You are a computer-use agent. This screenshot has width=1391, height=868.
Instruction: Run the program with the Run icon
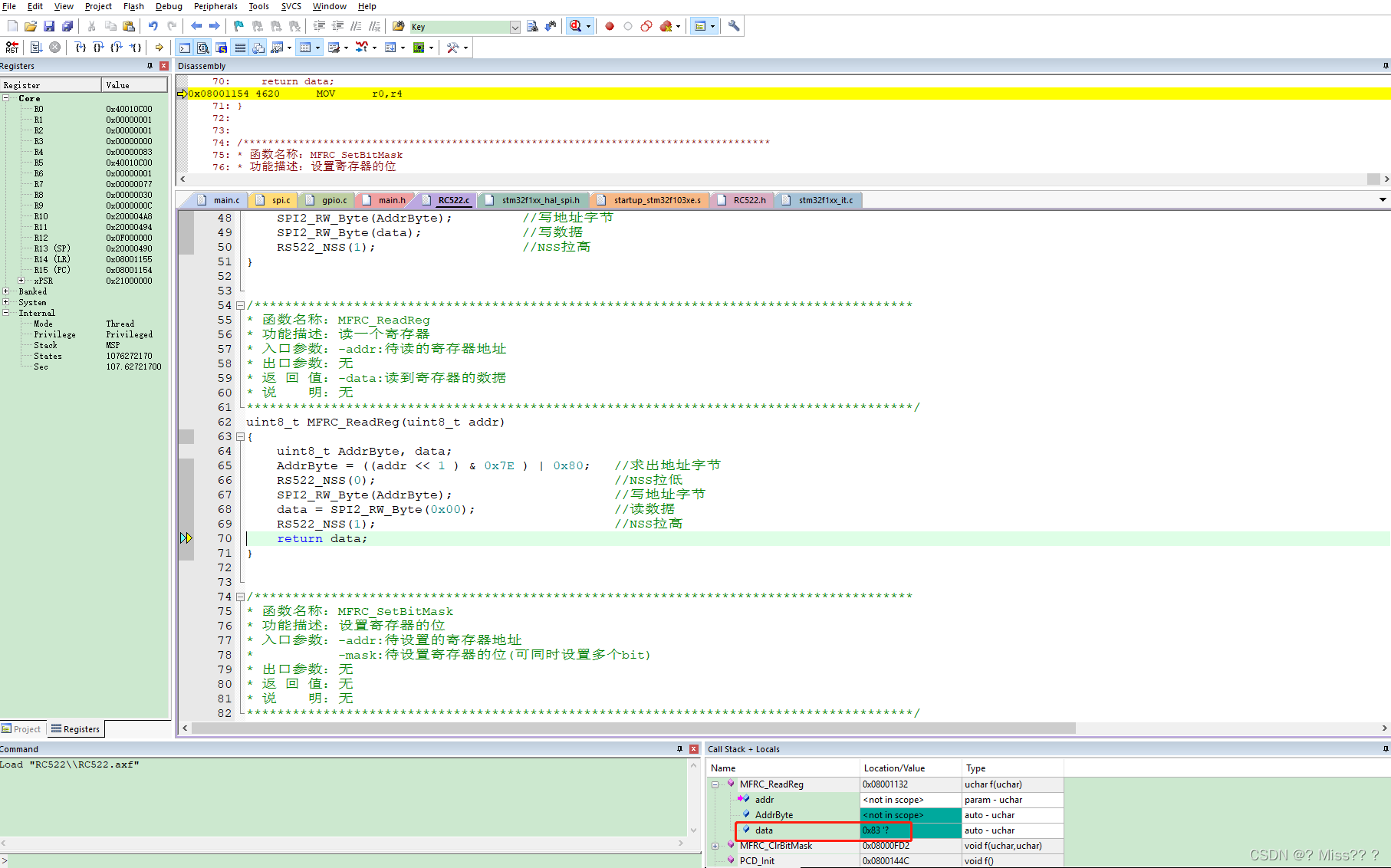(x=36, y=48)
